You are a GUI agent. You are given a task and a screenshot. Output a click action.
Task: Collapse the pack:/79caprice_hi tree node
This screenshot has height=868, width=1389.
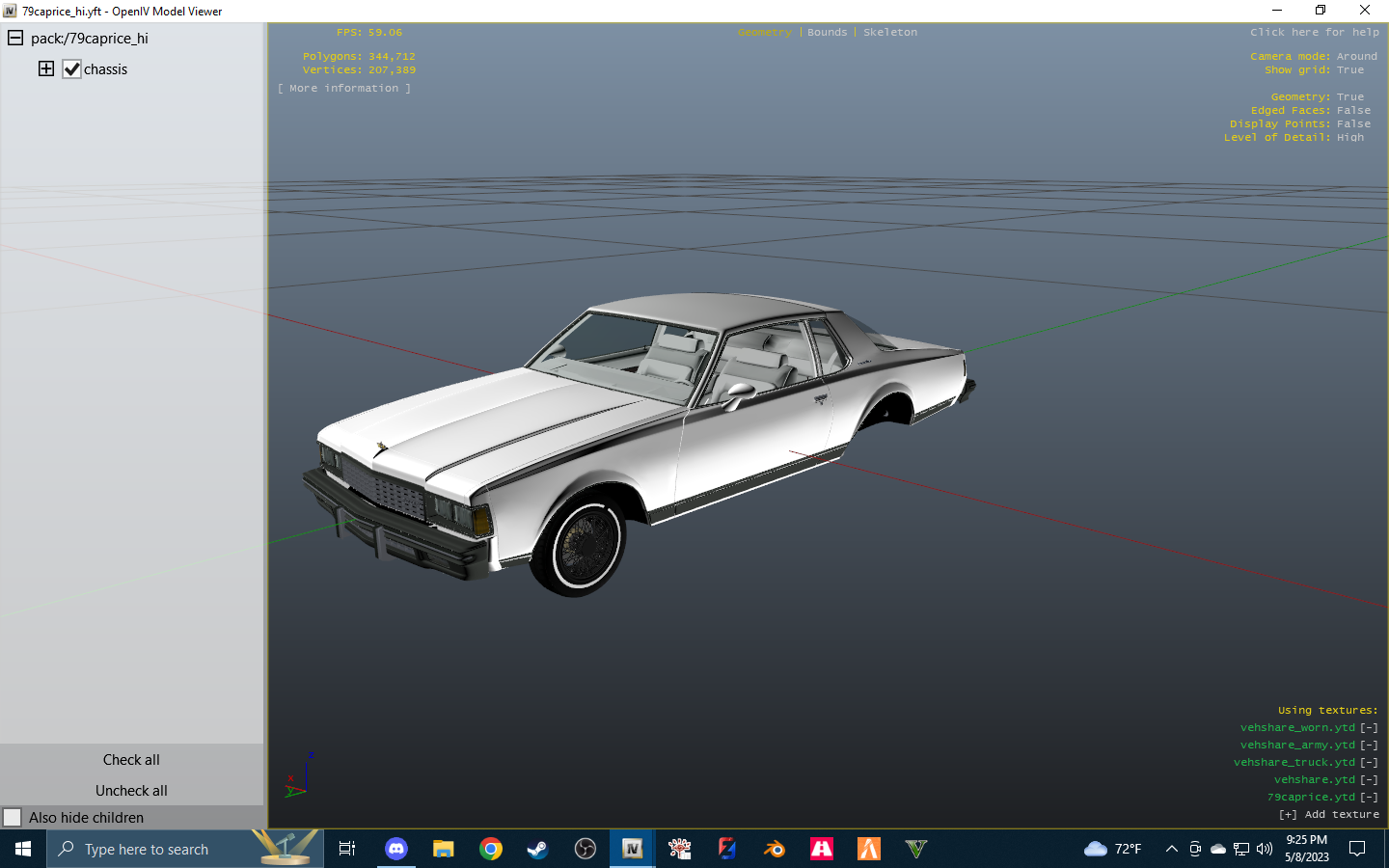tap(14, 39)
